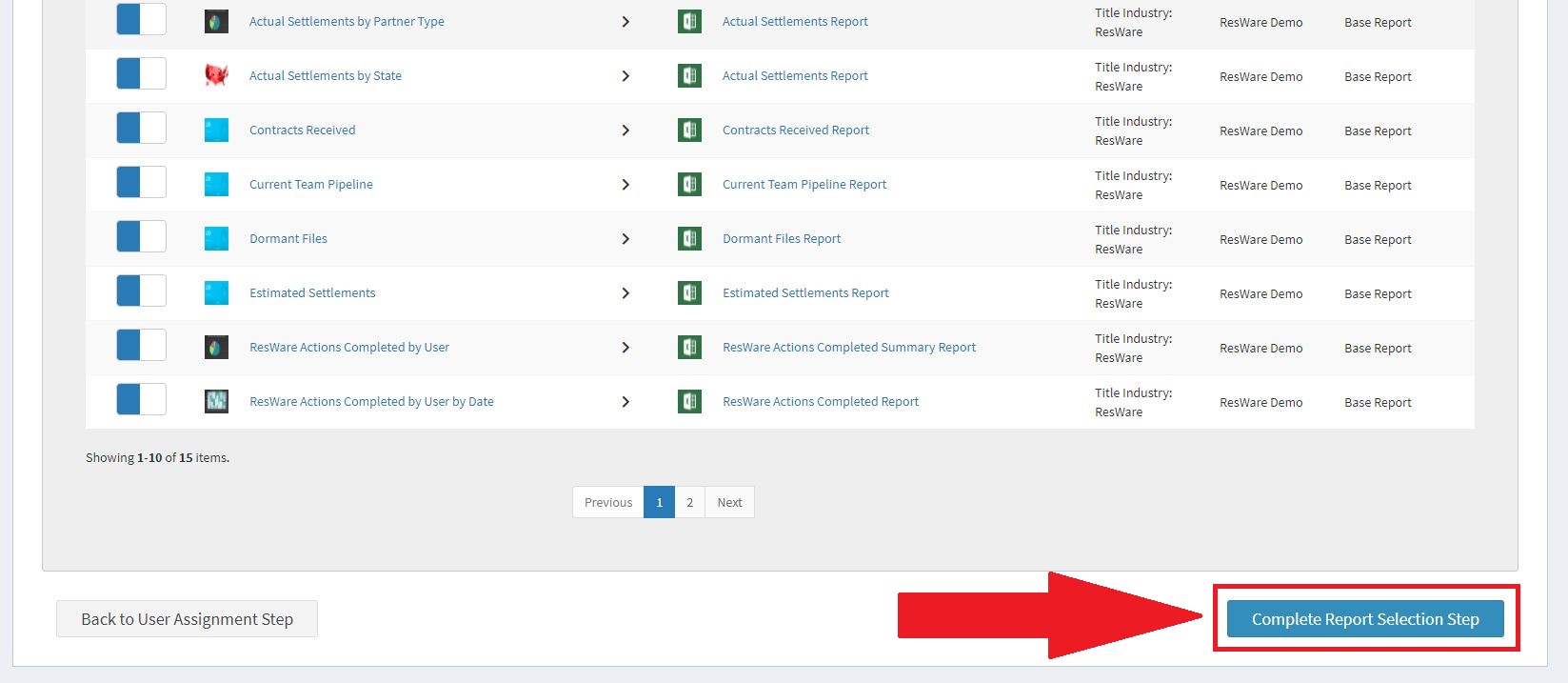Click the Previous pagination button

(x=608, y=502)
